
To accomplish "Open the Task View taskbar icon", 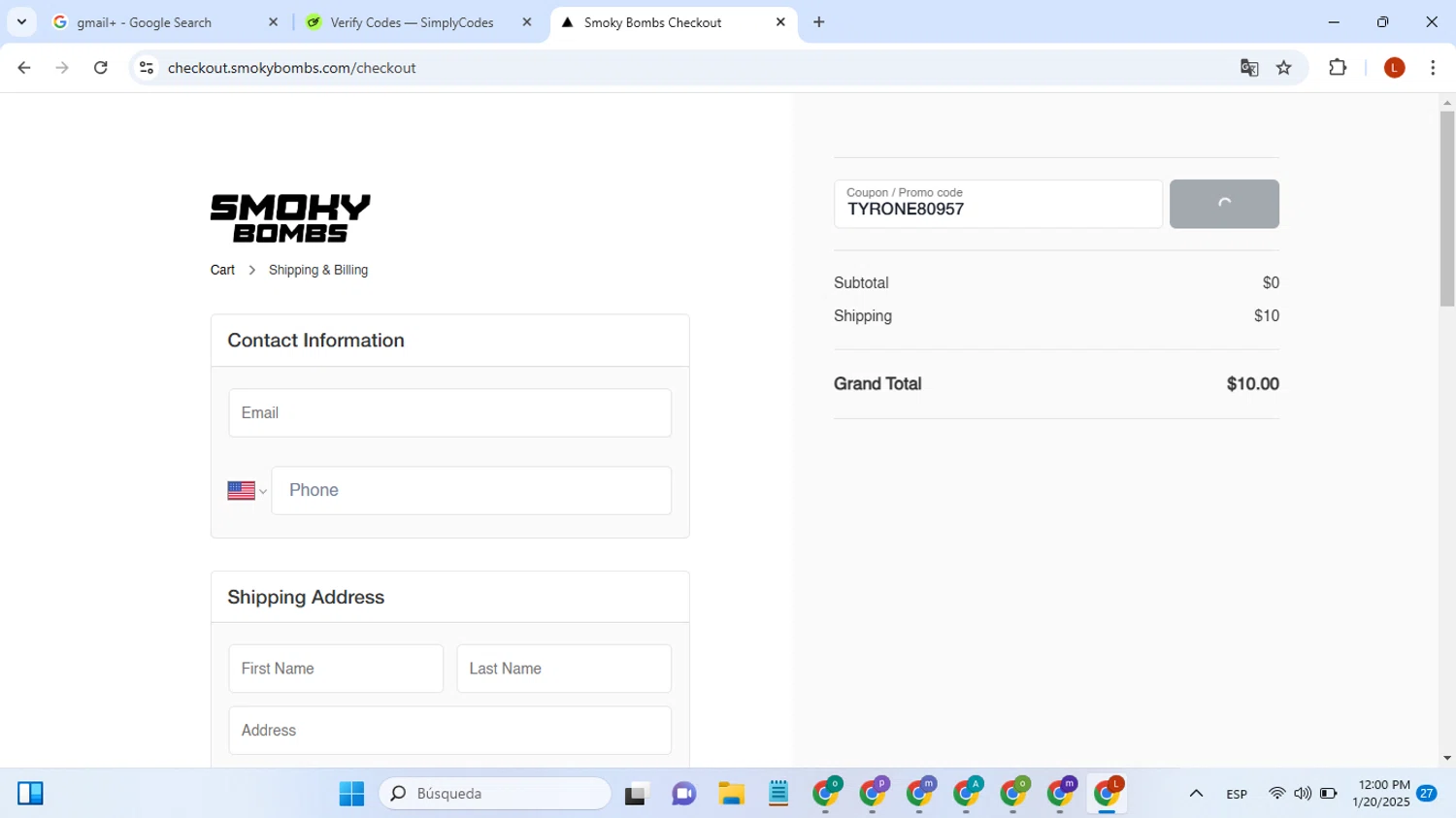I will [636, 794].
